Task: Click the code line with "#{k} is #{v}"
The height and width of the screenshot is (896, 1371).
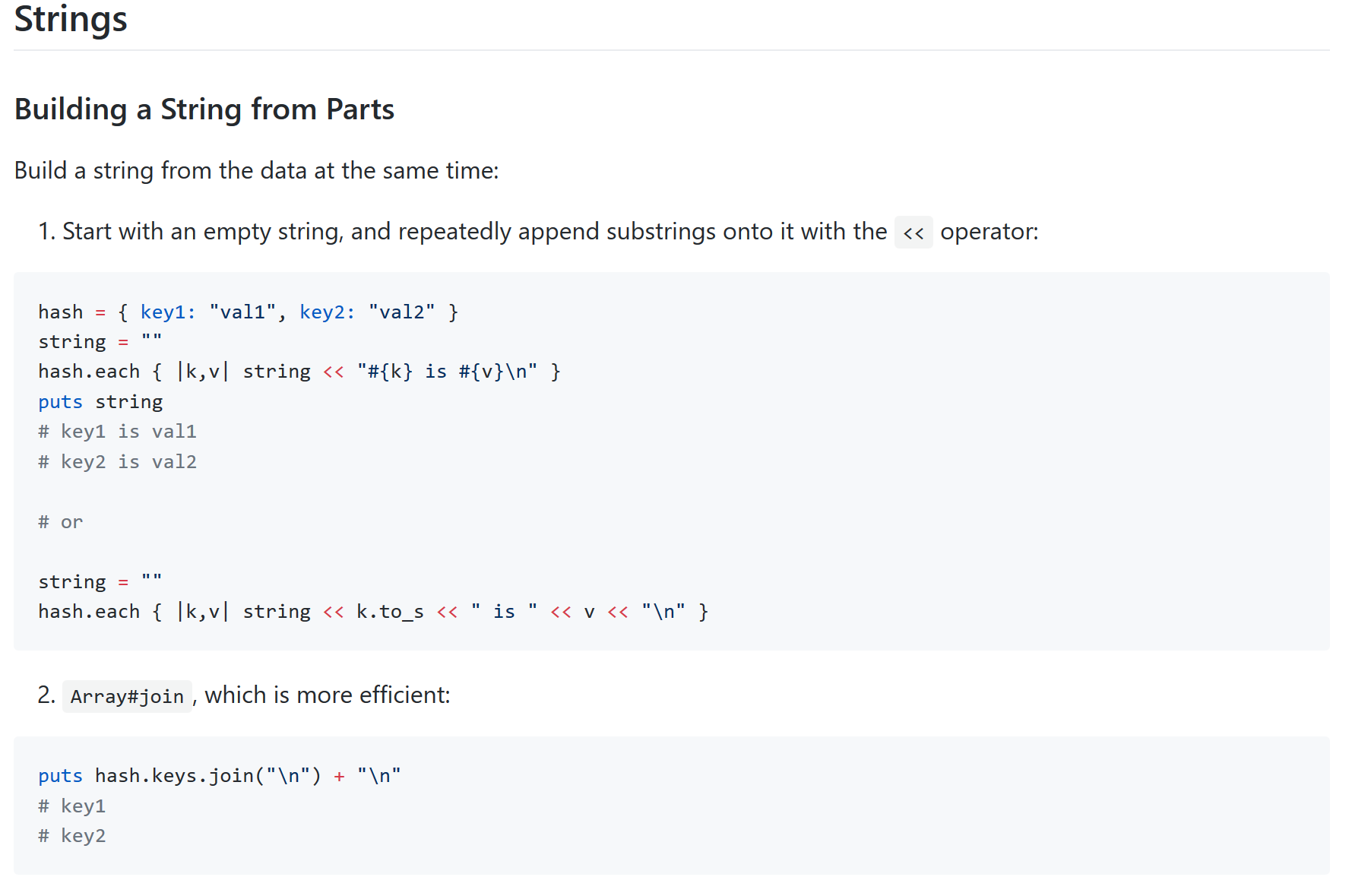Action: (x=299, y=372)
